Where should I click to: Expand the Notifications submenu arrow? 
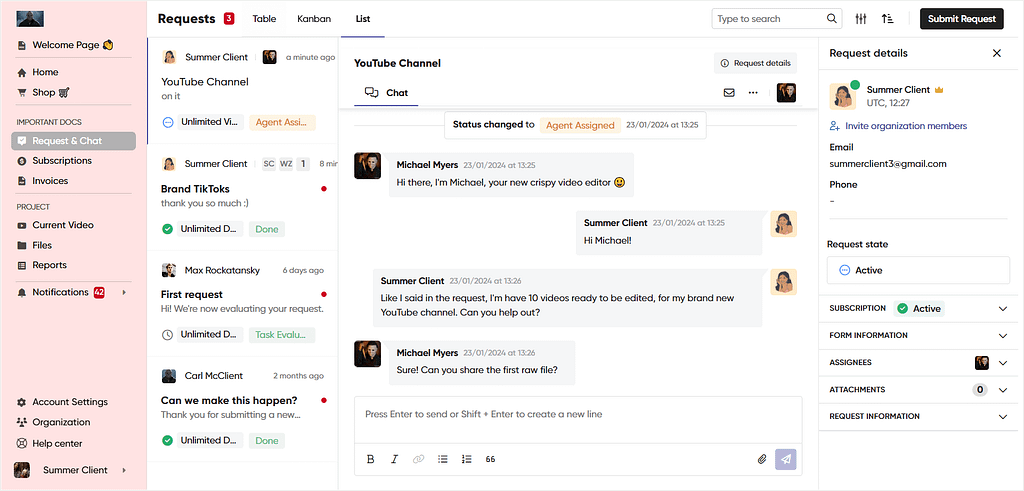(x=124, y=293)
